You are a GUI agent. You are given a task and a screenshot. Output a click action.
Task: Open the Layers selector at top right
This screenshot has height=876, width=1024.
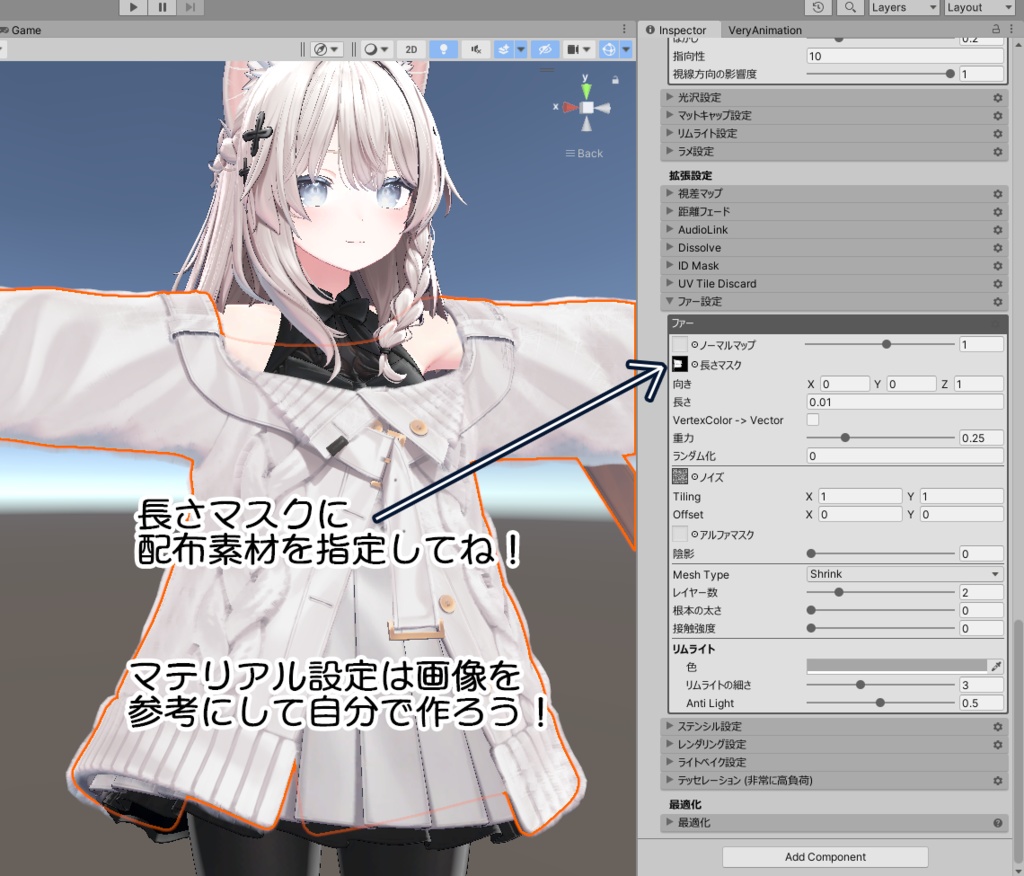[903, 8]
